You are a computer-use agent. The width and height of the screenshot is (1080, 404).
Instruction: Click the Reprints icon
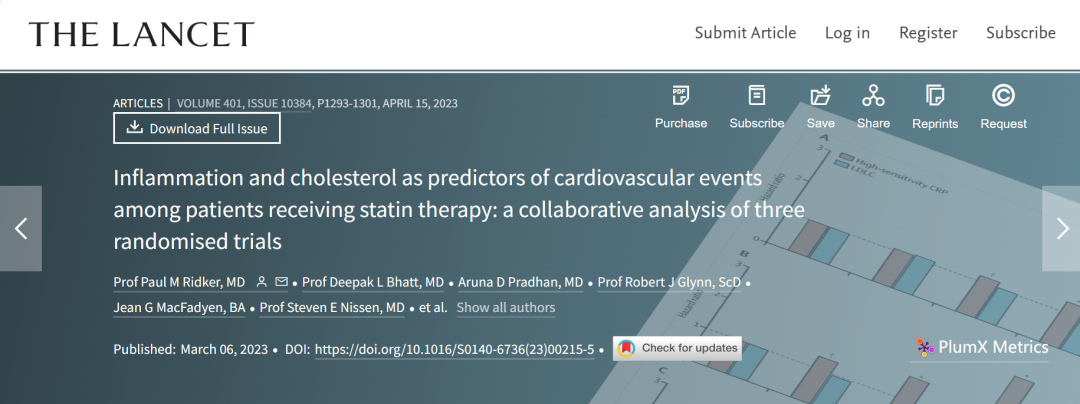[935, 96]
